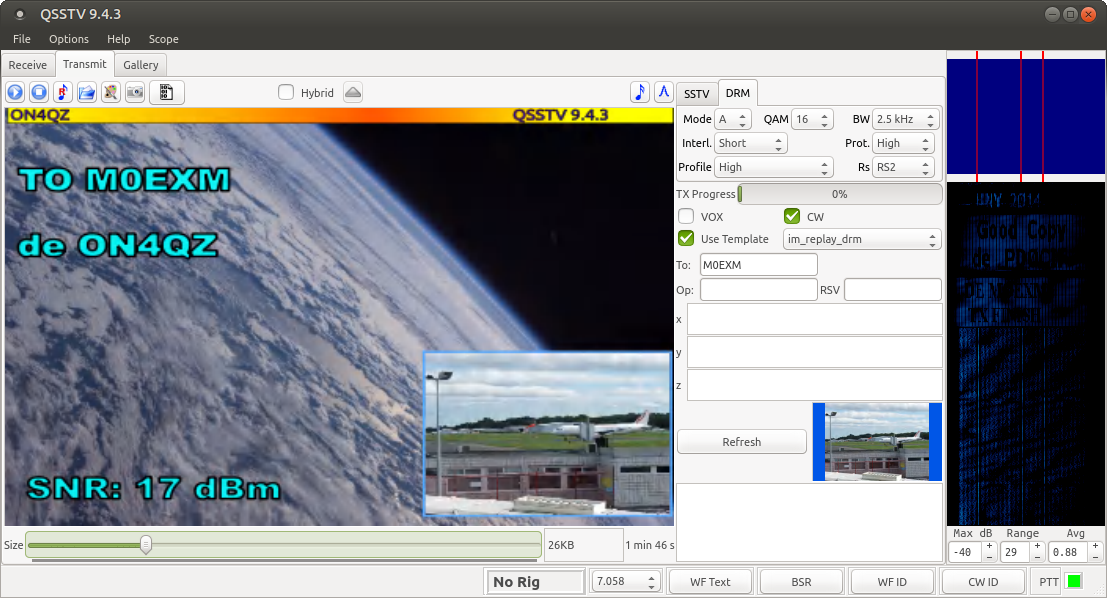Click the upload eject icon beside Hybrid
Image resolution: width=1107 pixels, height=598 pixels.
coord(352,92)
